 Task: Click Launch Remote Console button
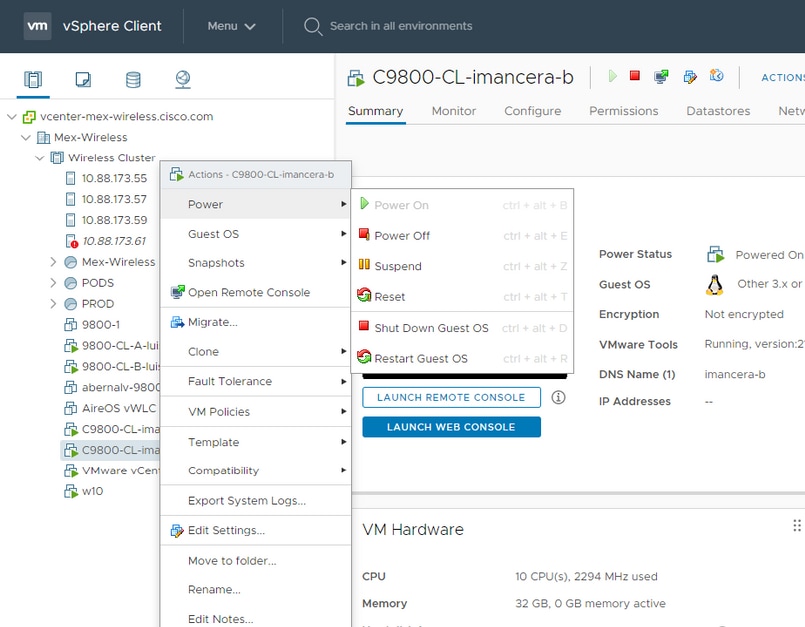pos(451,397)
